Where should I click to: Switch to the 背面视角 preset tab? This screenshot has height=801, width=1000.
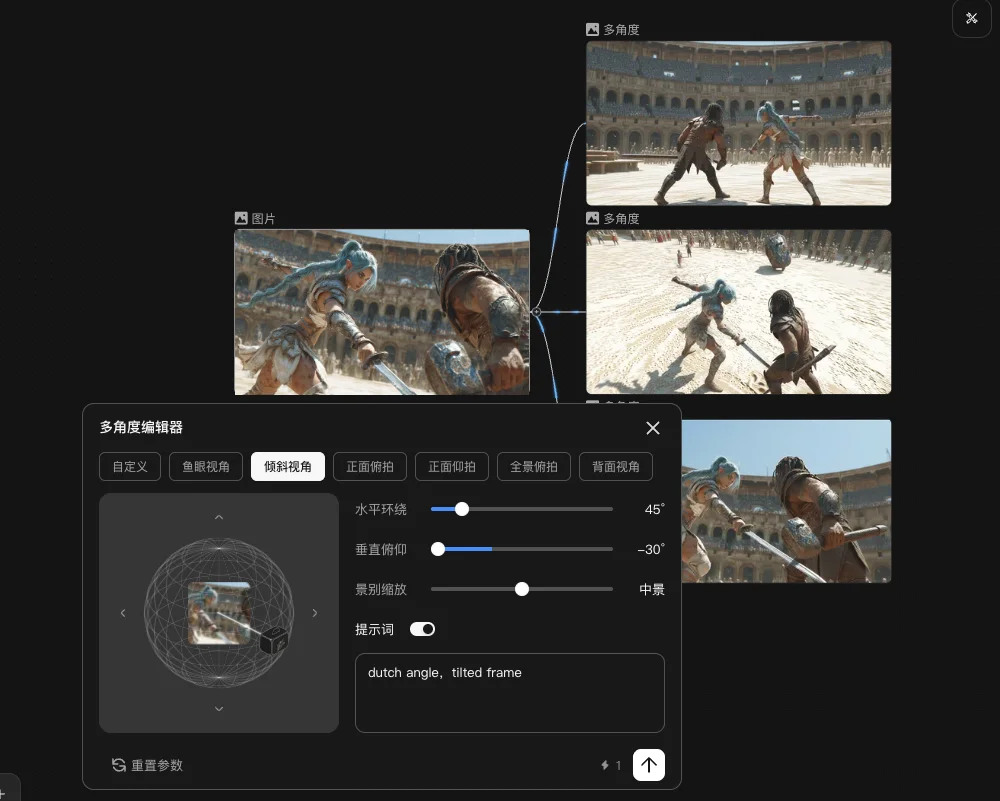[615, 466]
